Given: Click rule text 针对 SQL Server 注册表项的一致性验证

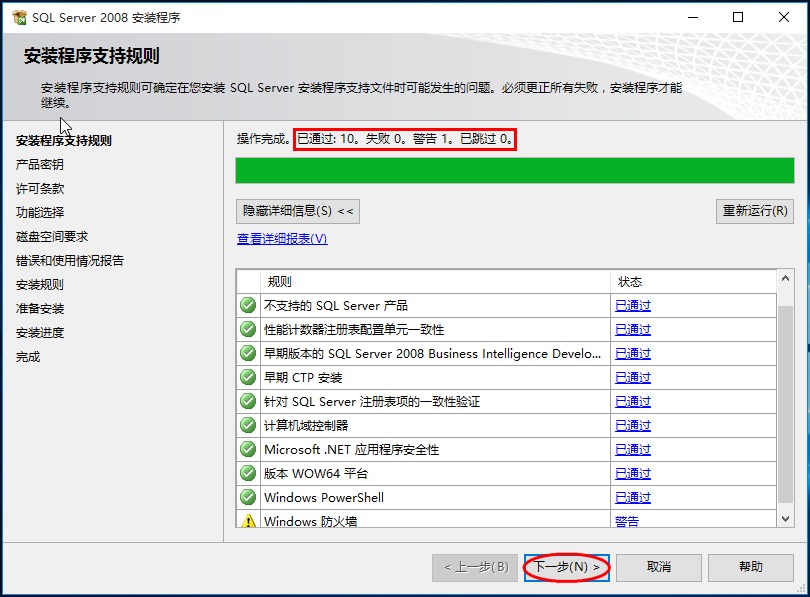Looking at the screenshot, I should pyautogui.click(x=372, y=402).
